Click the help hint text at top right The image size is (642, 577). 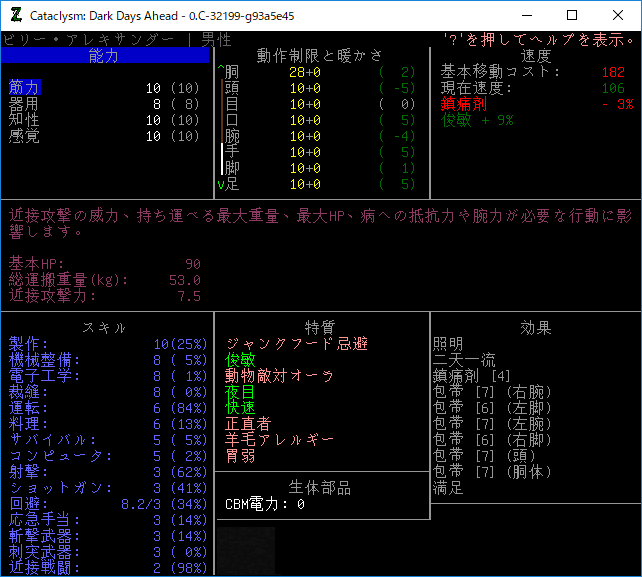[538, 40]
